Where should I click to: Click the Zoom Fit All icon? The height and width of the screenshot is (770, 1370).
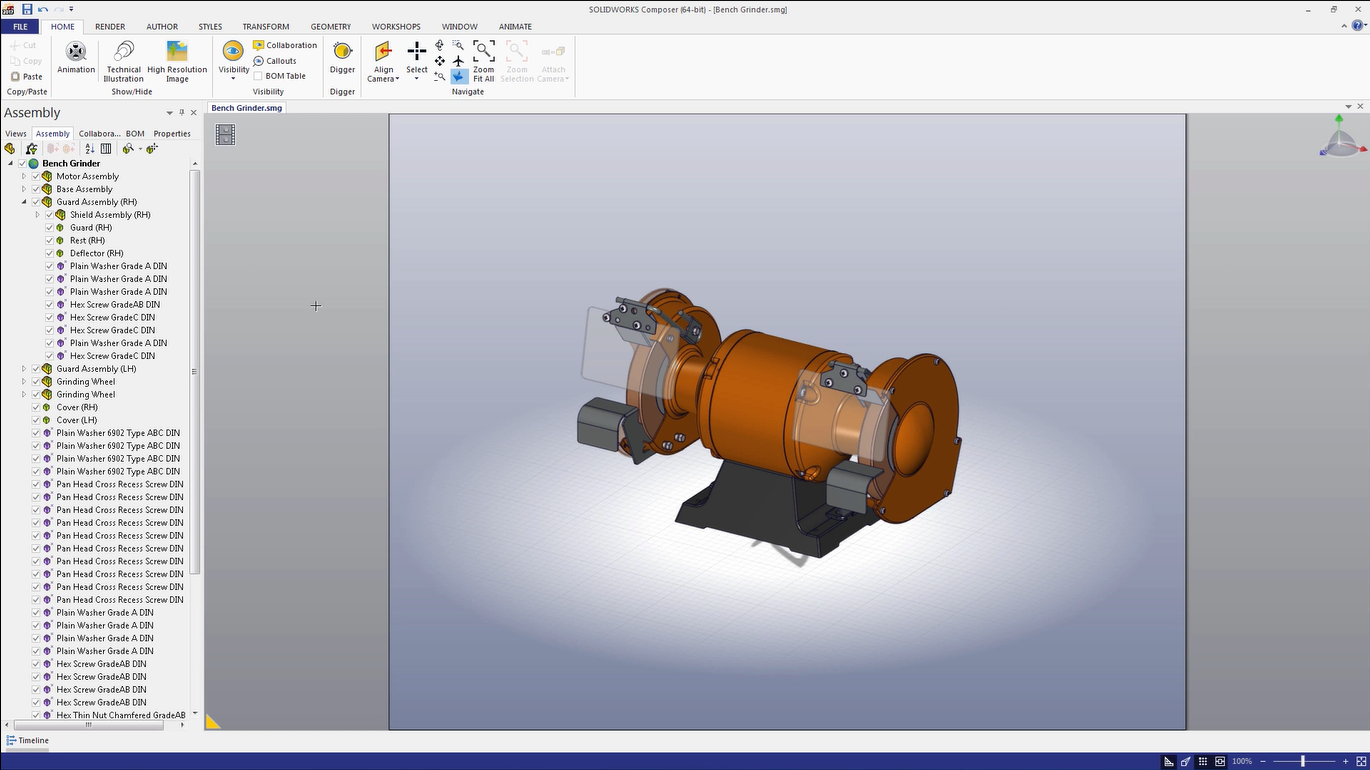pyautogui.click(x=484, y=51)
